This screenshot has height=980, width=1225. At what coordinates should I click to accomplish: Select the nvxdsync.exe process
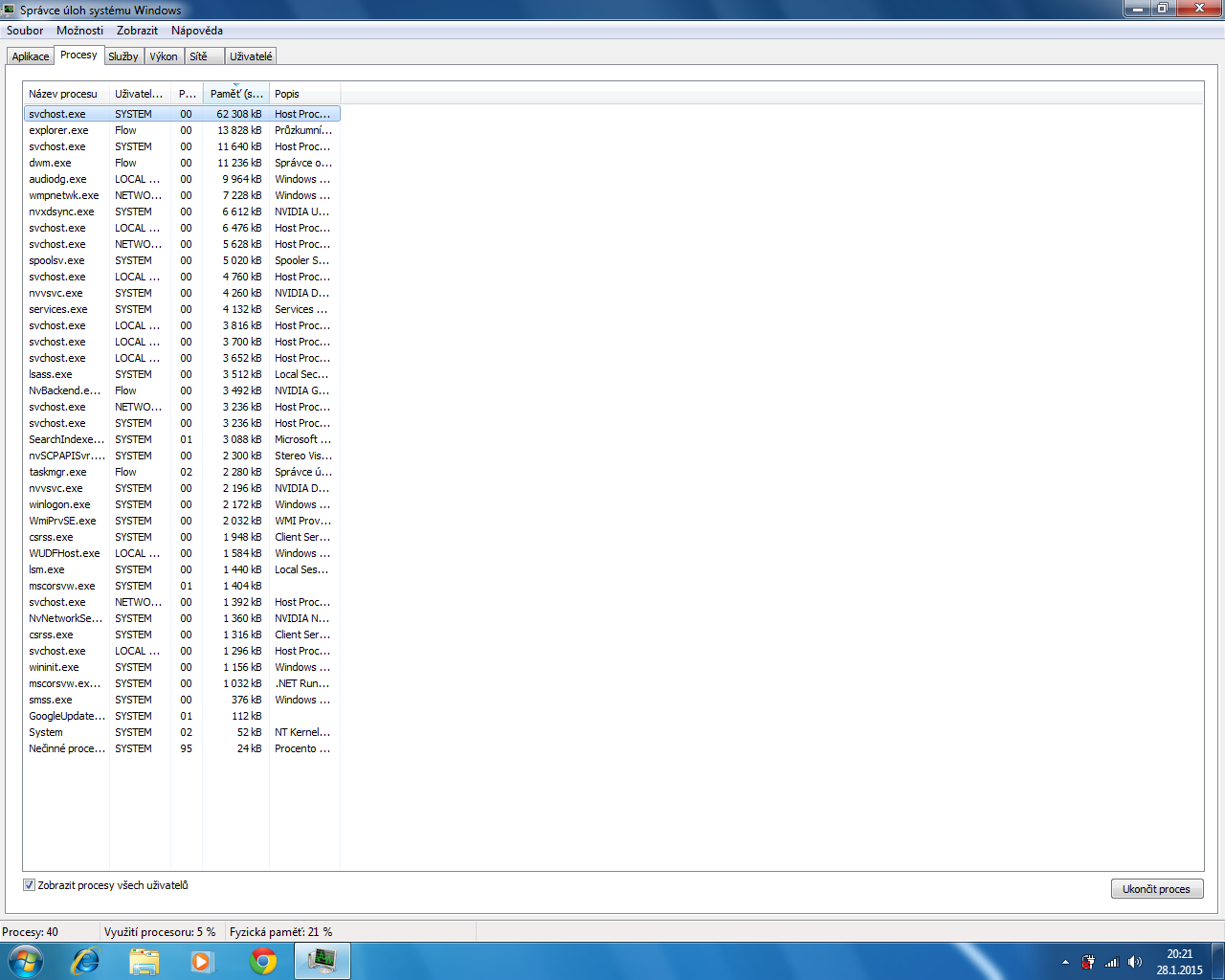click(182, 212)
